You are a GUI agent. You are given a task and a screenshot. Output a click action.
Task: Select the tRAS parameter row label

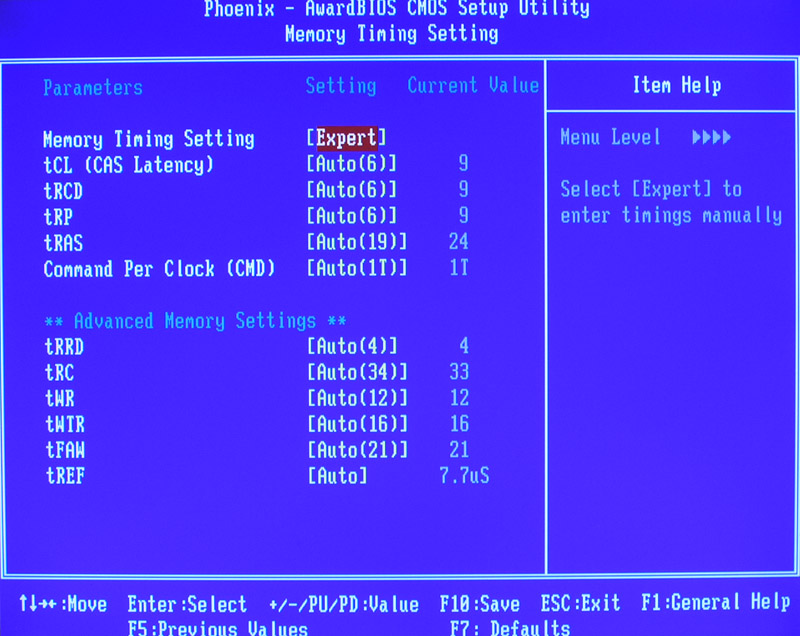63,243
